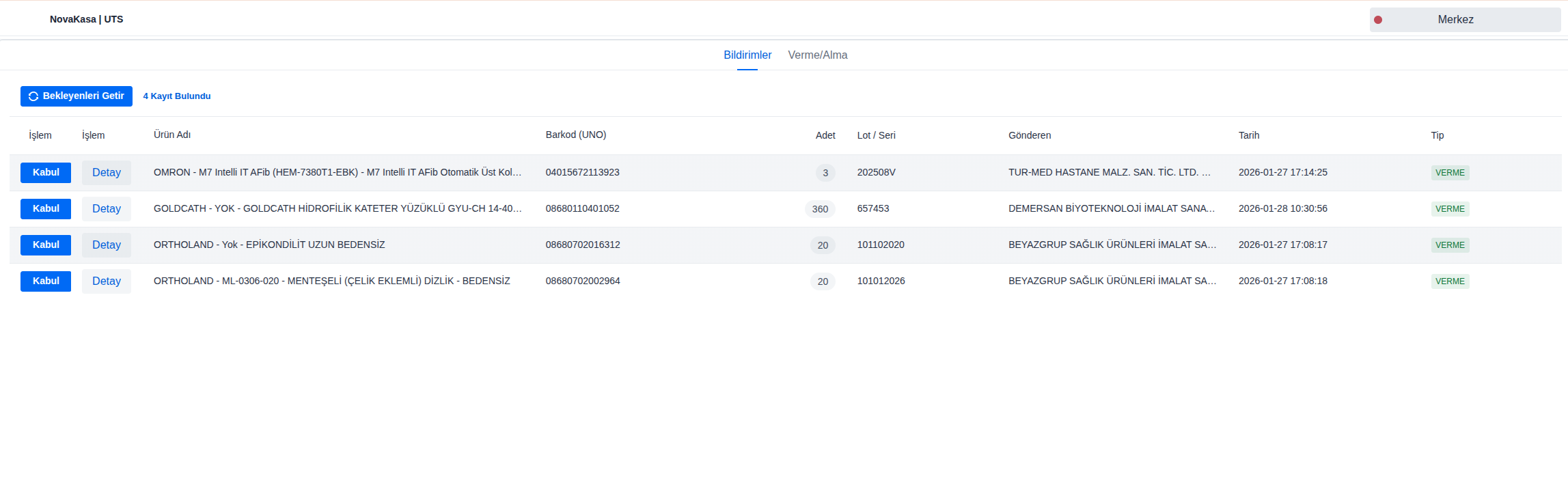The image size is (1568, 485).
Task: Accept the OMRON M7 Intelli row with Kabul
Action: pos(46,173)
